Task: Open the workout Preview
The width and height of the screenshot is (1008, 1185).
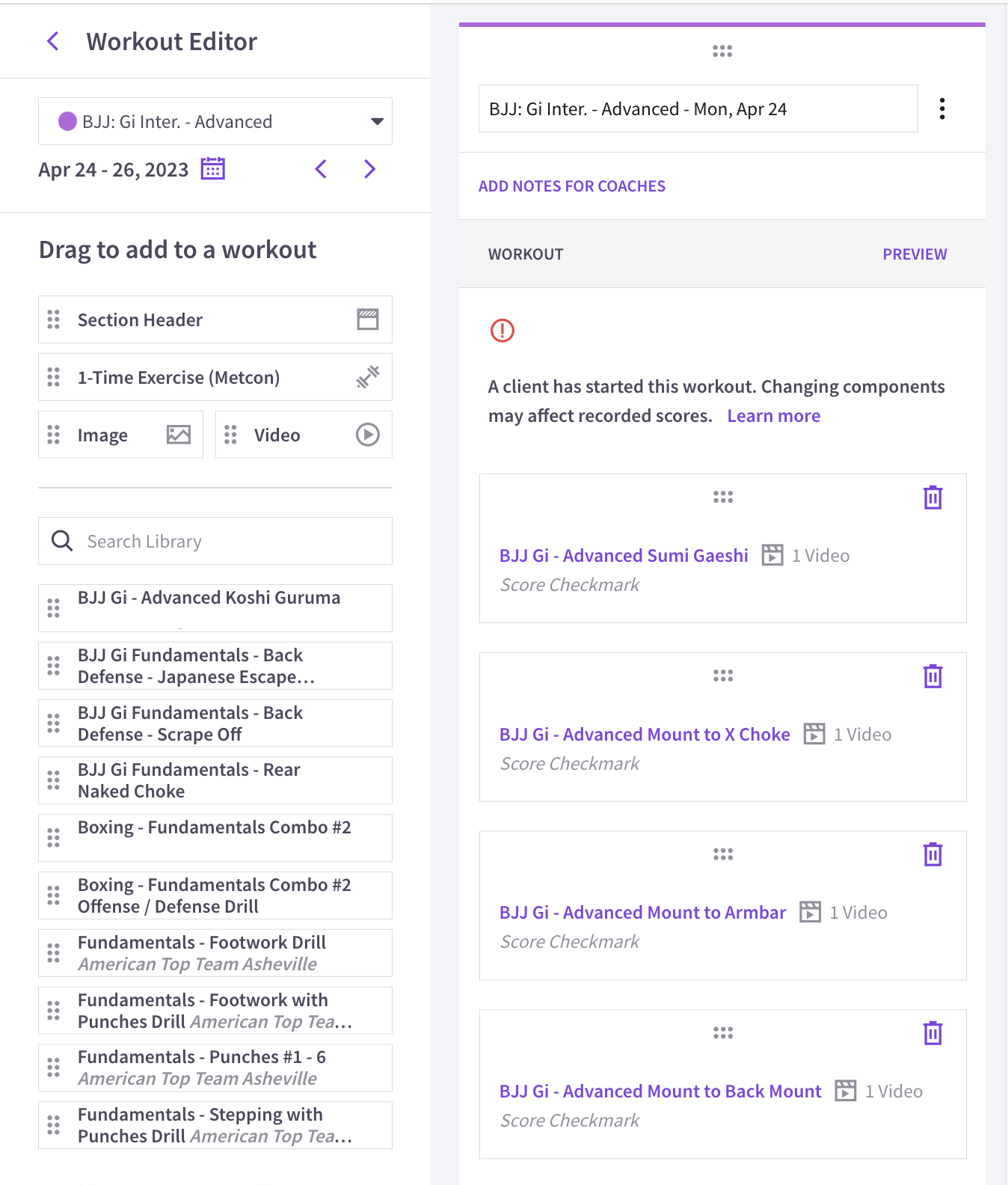Action: click(x=915, y=254)
